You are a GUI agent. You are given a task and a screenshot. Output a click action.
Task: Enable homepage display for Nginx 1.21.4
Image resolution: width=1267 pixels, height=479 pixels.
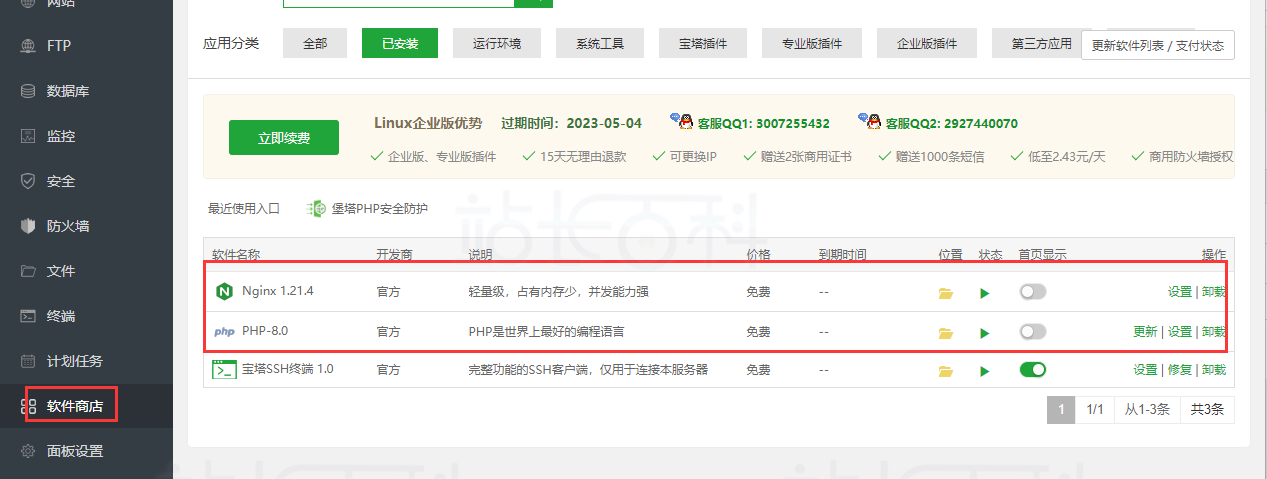click(x=1032, y=292)
